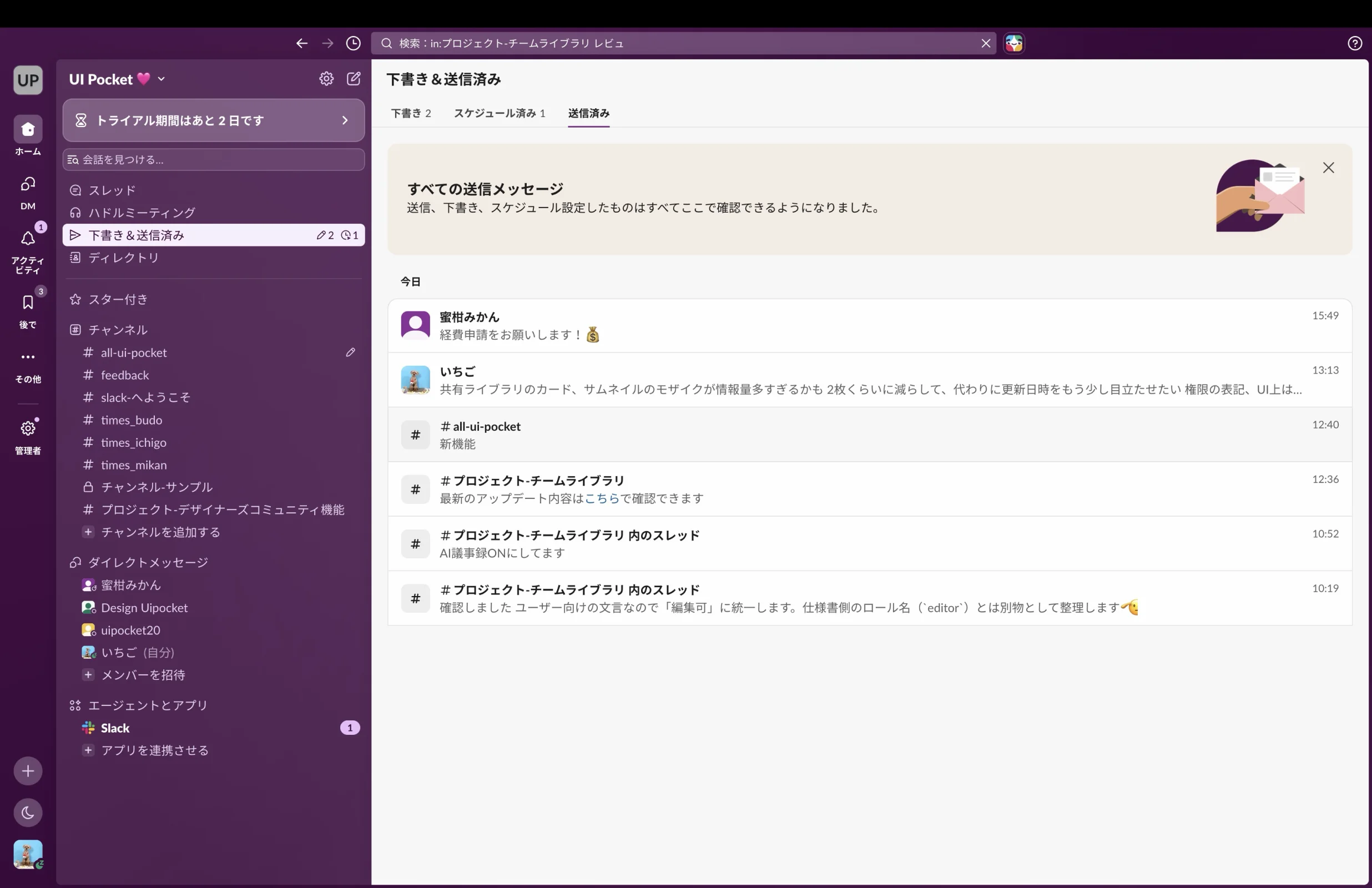Open the trial period banner
The width and height of the screenshot is (1372, 888).
point(213,120)
